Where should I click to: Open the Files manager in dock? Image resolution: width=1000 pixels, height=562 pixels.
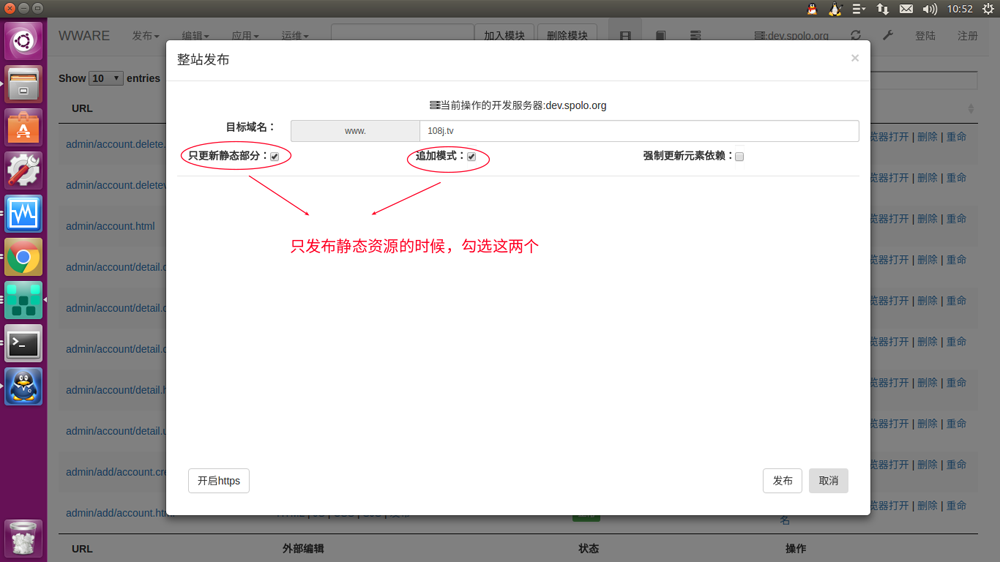pos(24,84)
